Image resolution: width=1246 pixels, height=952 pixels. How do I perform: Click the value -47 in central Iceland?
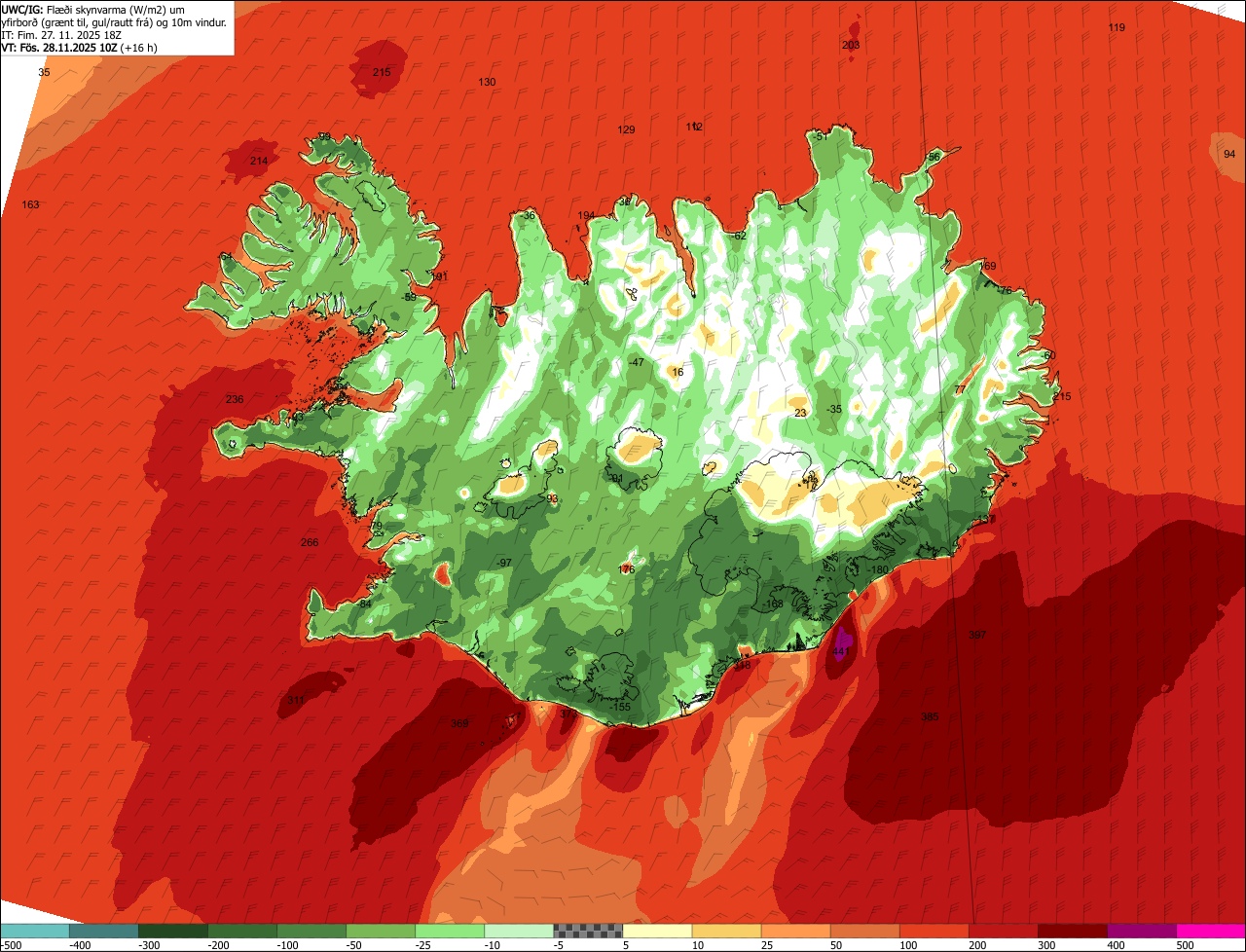coord(636,362)
